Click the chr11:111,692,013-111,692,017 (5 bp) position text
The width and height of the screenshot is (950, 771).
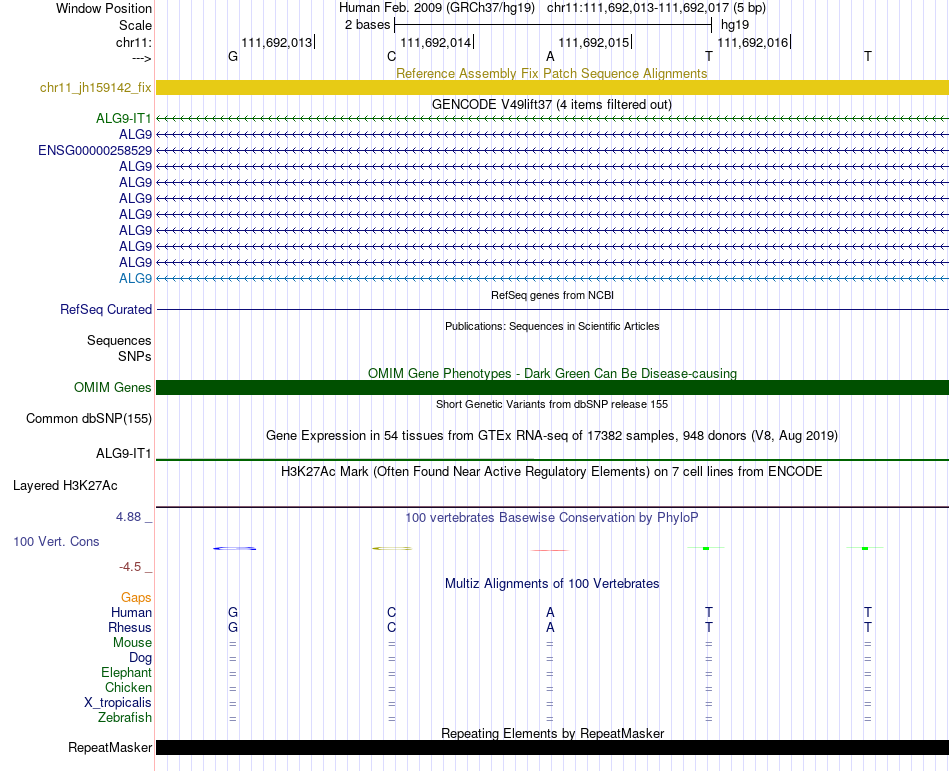[x=656, y=8]
